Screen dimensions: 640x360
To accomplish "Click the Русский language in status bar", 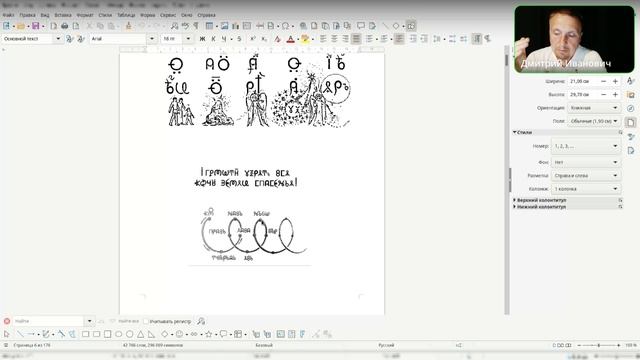I will click(x=386, y=345).
